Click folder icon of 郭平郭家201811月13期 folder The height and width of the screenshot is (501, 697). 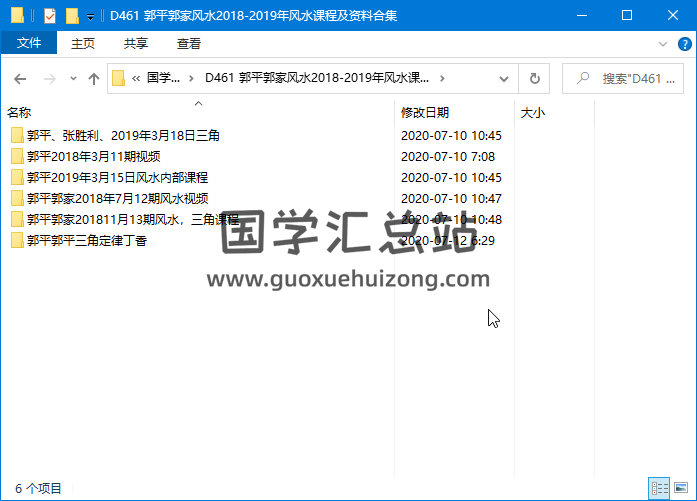coord(17,220)
